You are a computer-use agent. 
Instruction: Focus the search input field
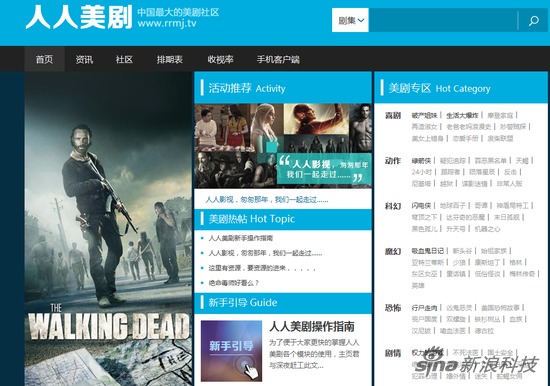click(443, 20)
